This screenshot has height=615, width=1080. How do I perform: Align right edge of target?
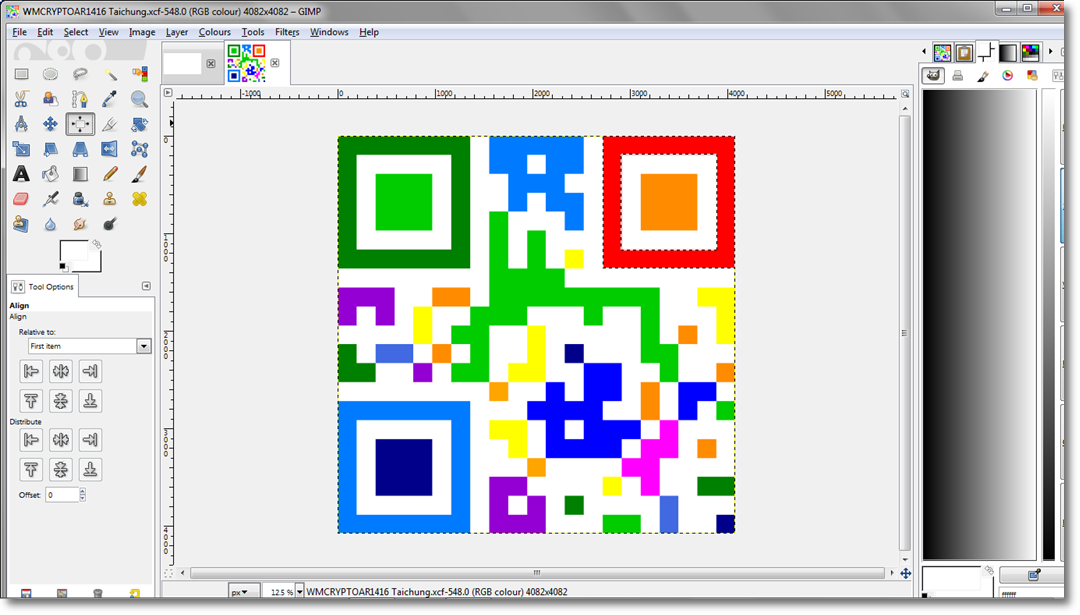point(90,371)
